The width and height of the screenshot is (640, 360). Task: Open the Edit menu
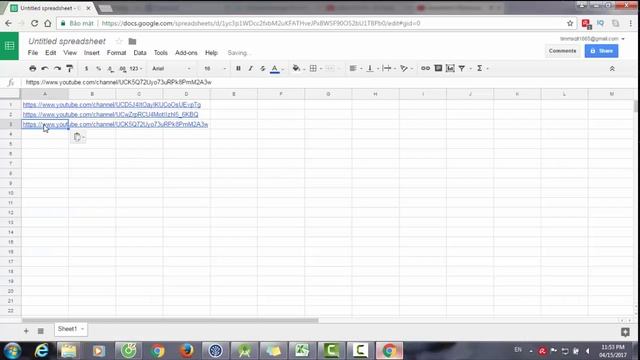point(51,53)
